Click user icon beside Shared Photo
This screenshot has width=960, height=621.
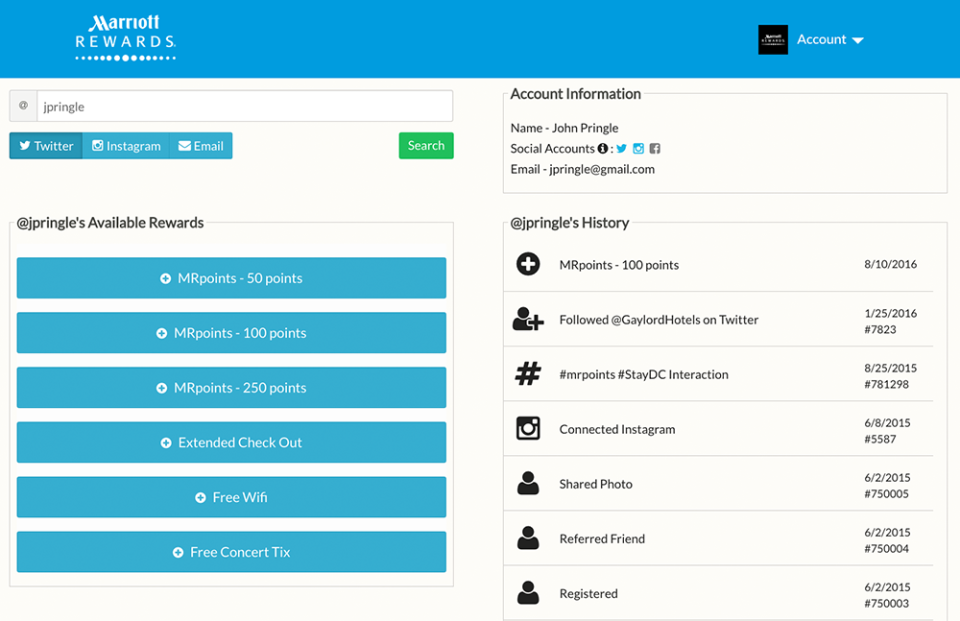pyautogui.click(x=528, y=483)
